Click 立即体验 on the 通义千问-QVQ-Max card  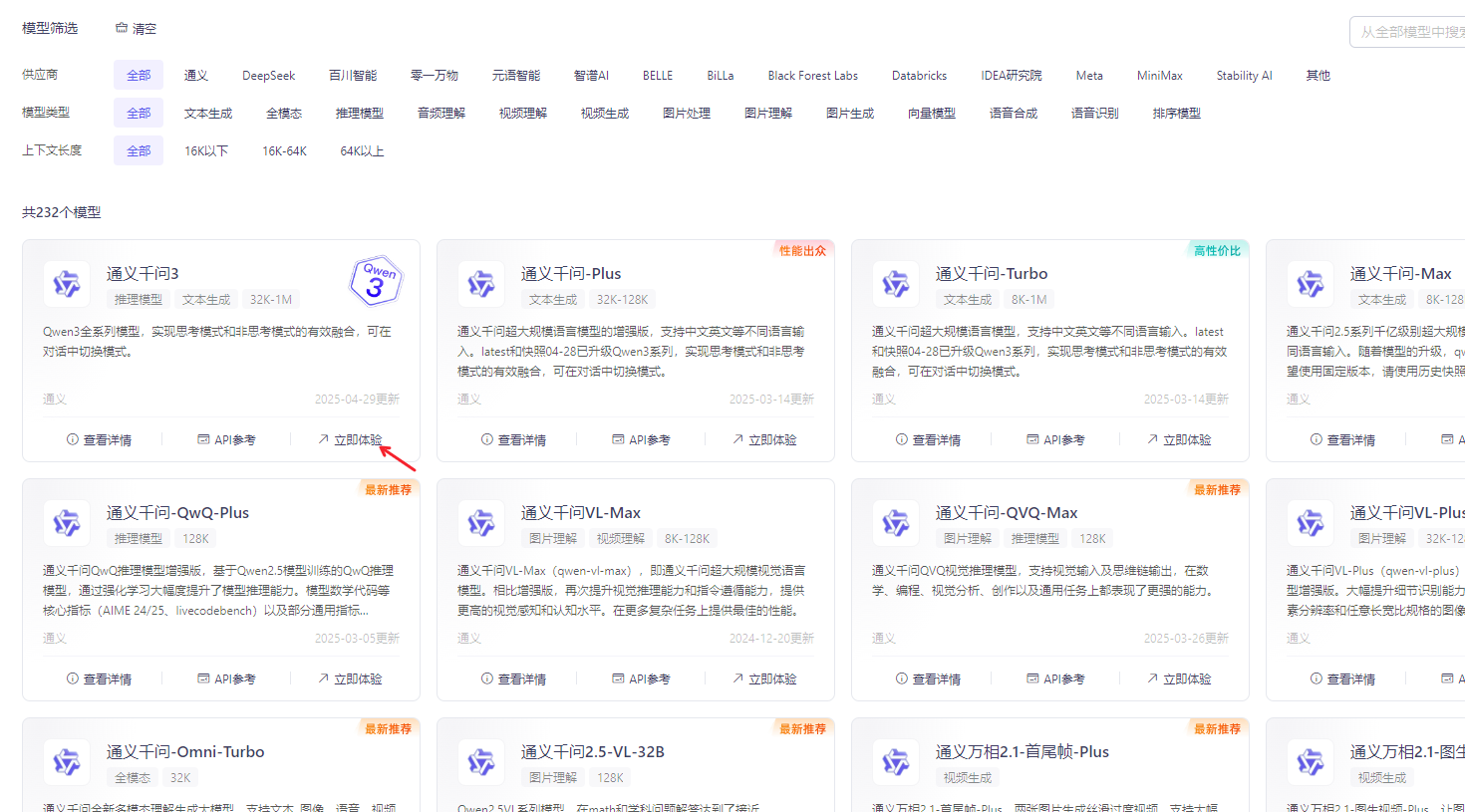tap(1179, 678)
